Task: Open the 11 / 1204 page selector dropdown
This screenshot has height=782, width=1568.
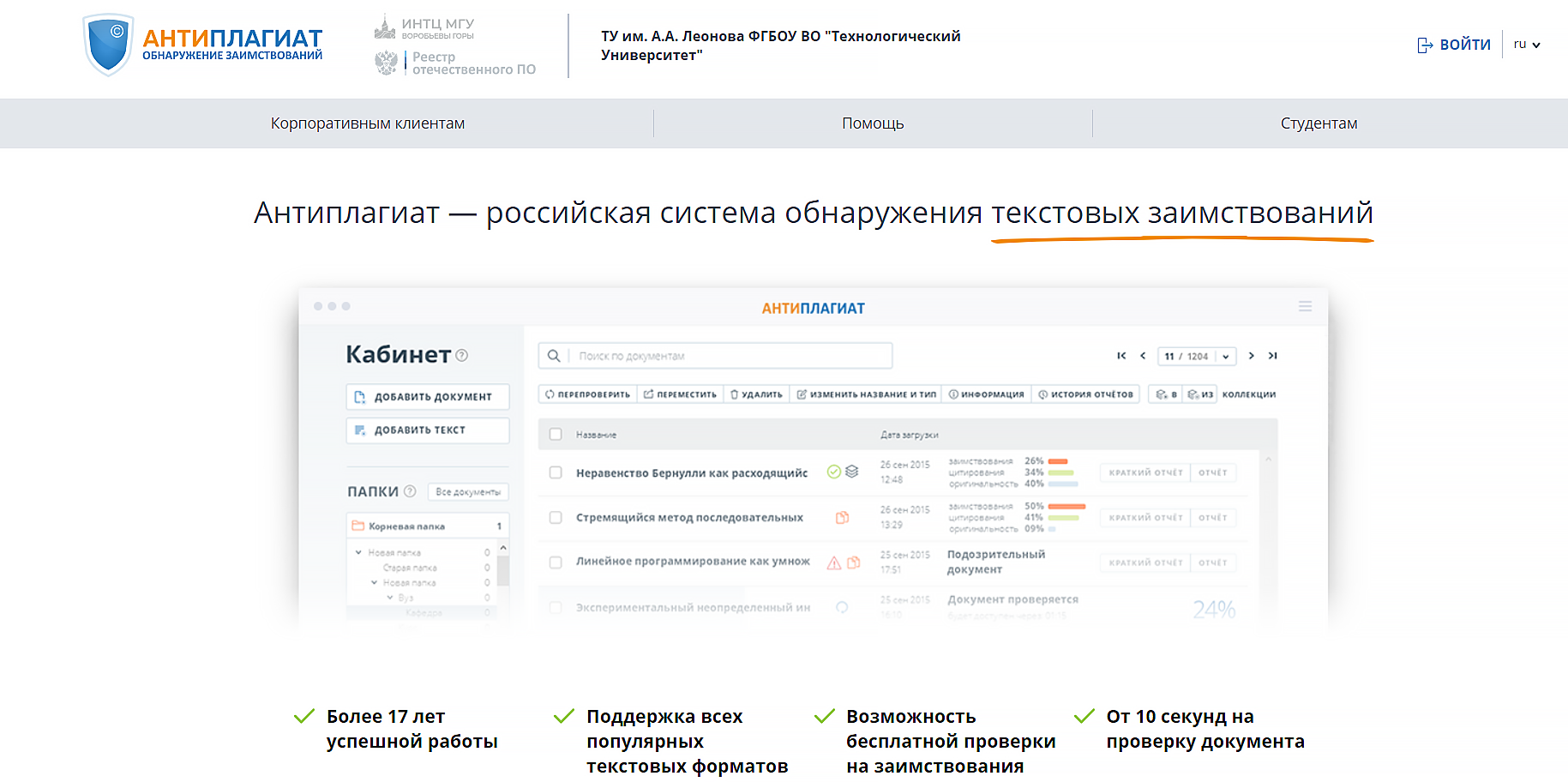Action: pyautogui.click(x=1197, y=356)
